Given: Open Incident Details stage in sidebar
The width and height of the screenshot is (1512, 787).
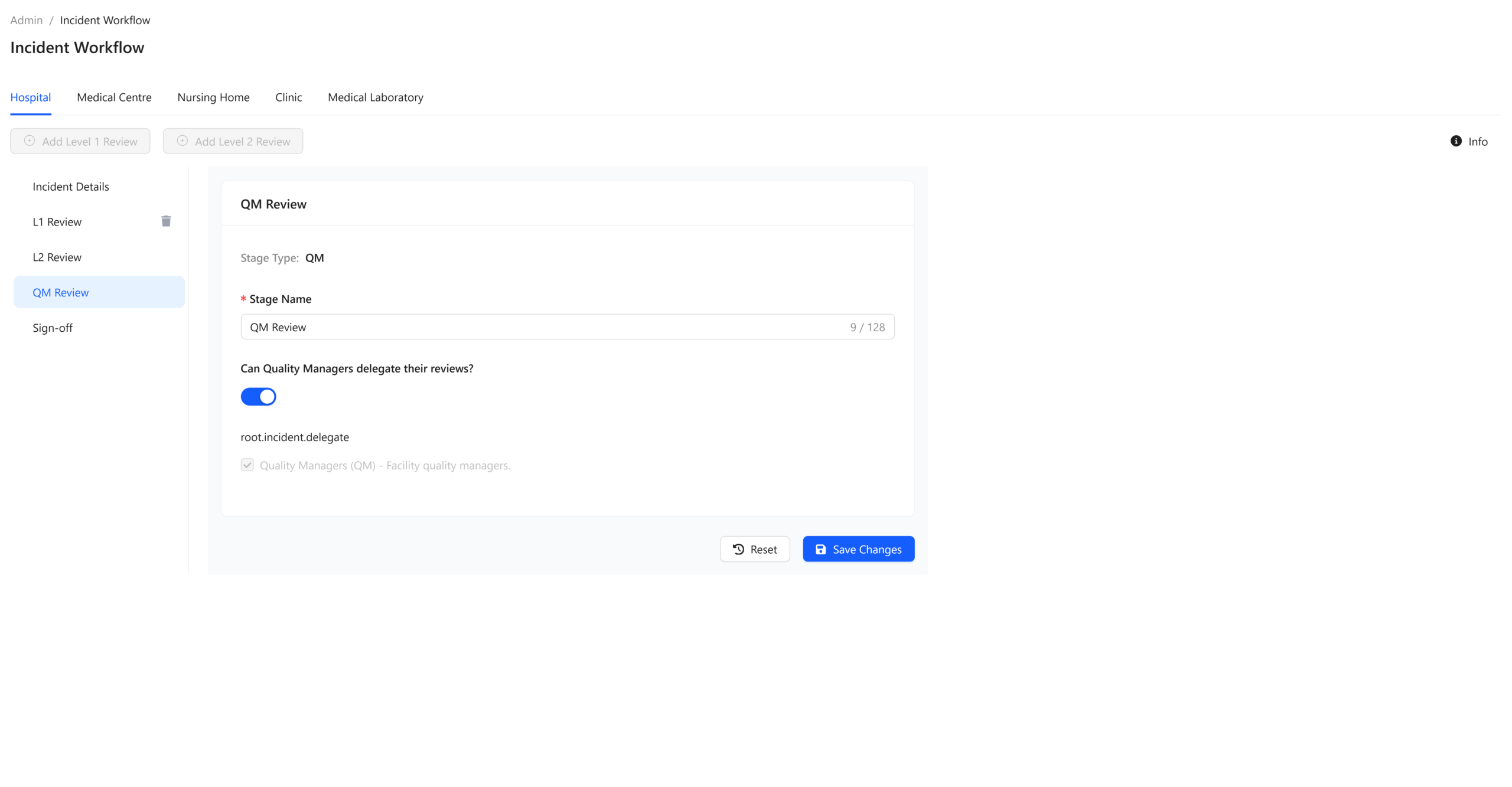Looking at the screenshot, I should click(71, 187).
